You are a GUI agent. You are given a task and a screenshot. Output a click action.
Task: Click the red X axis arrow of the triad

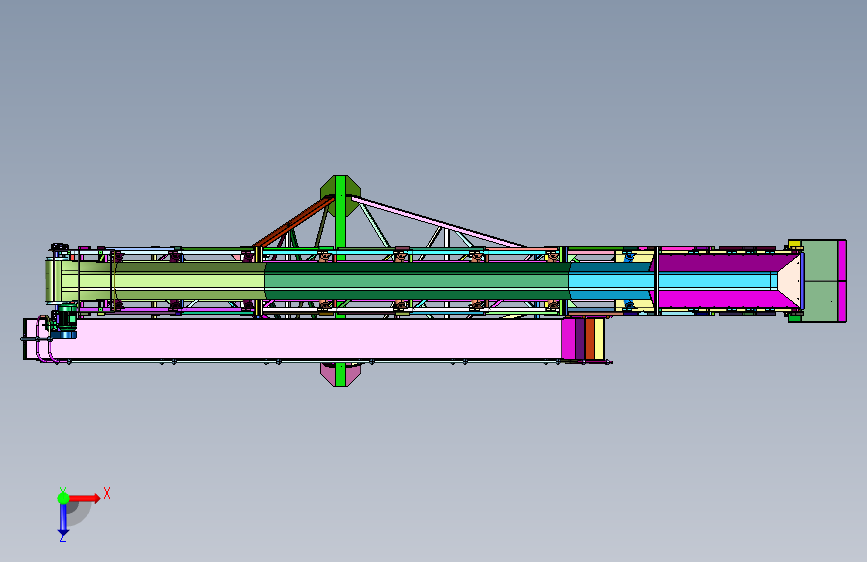click(85, 498)
